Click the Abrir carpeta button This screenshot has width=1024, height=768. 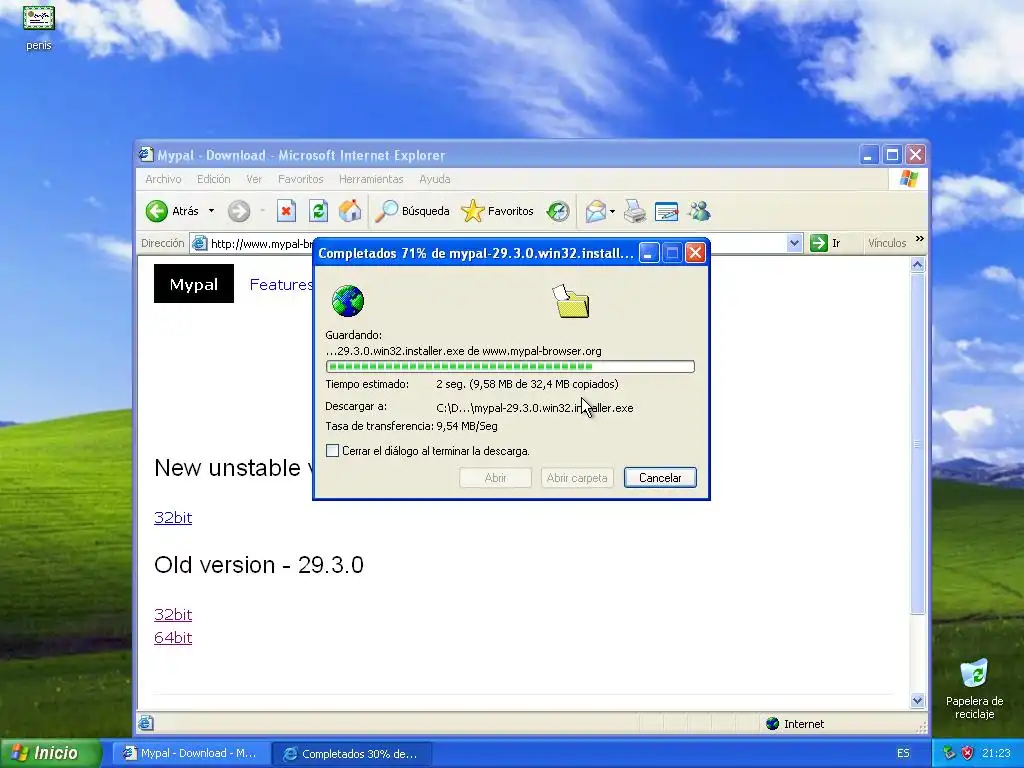click(x=577, y=477)
